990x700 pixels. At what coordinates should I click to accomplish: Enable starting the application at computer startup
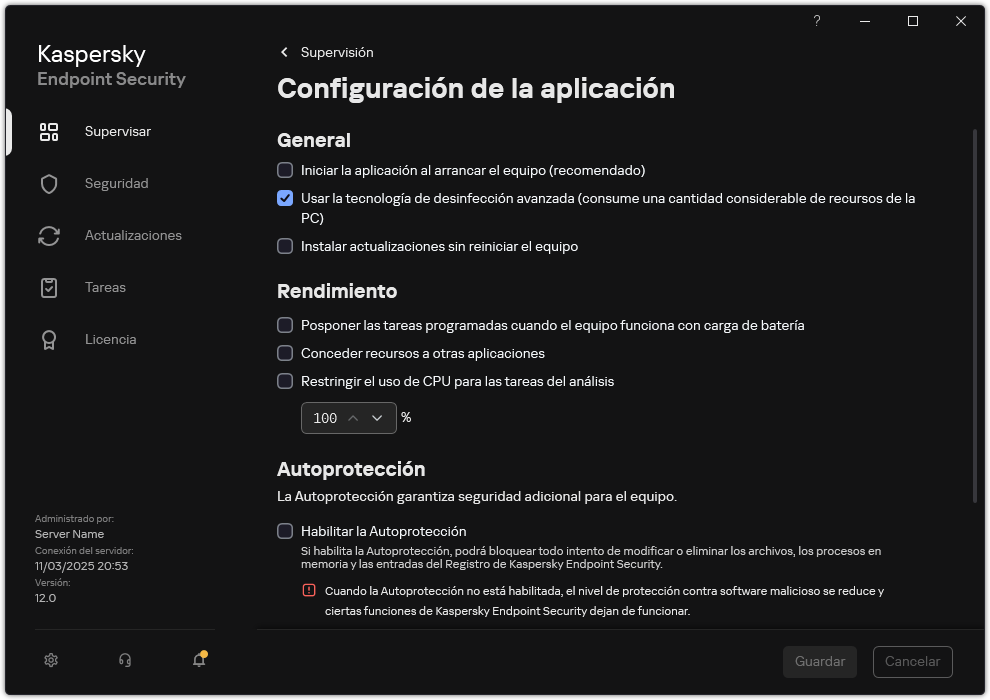click(x=285, y=170)
